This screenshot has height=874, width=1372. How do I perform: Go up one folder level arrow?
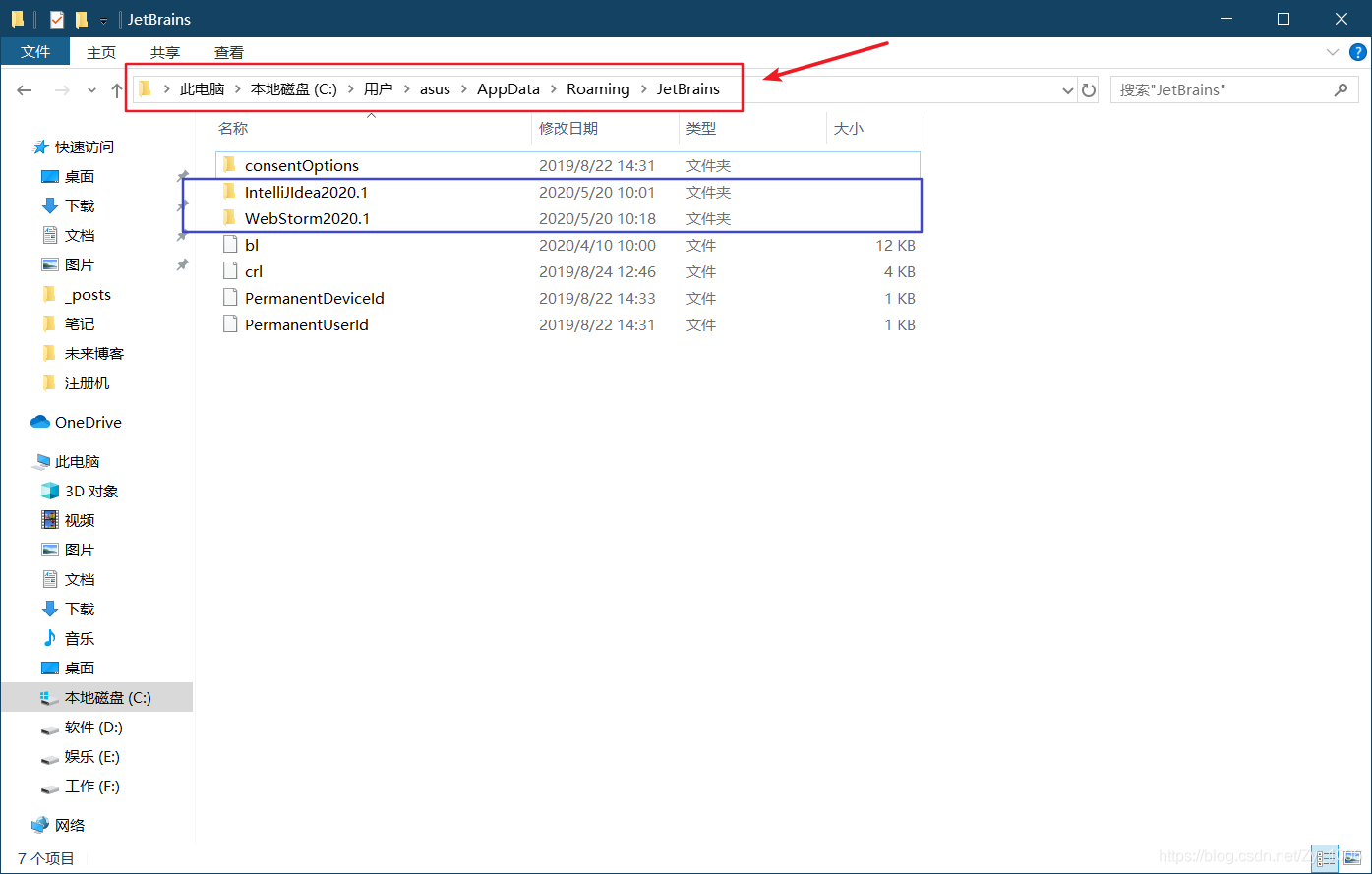pyautogui.click(x=116, y=90)
